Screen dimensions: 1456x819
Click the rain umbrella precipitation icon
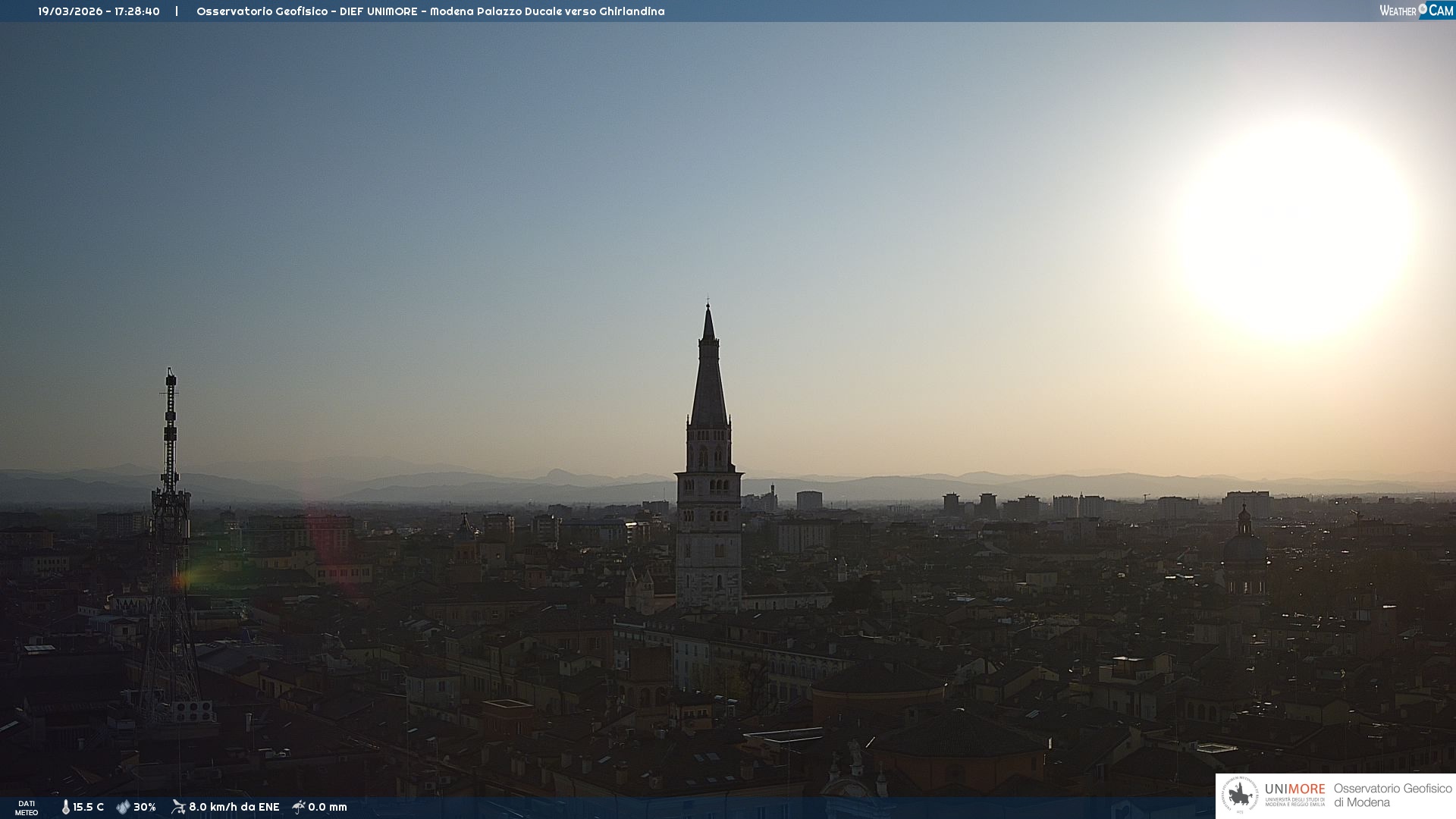[x=299, y=807]
